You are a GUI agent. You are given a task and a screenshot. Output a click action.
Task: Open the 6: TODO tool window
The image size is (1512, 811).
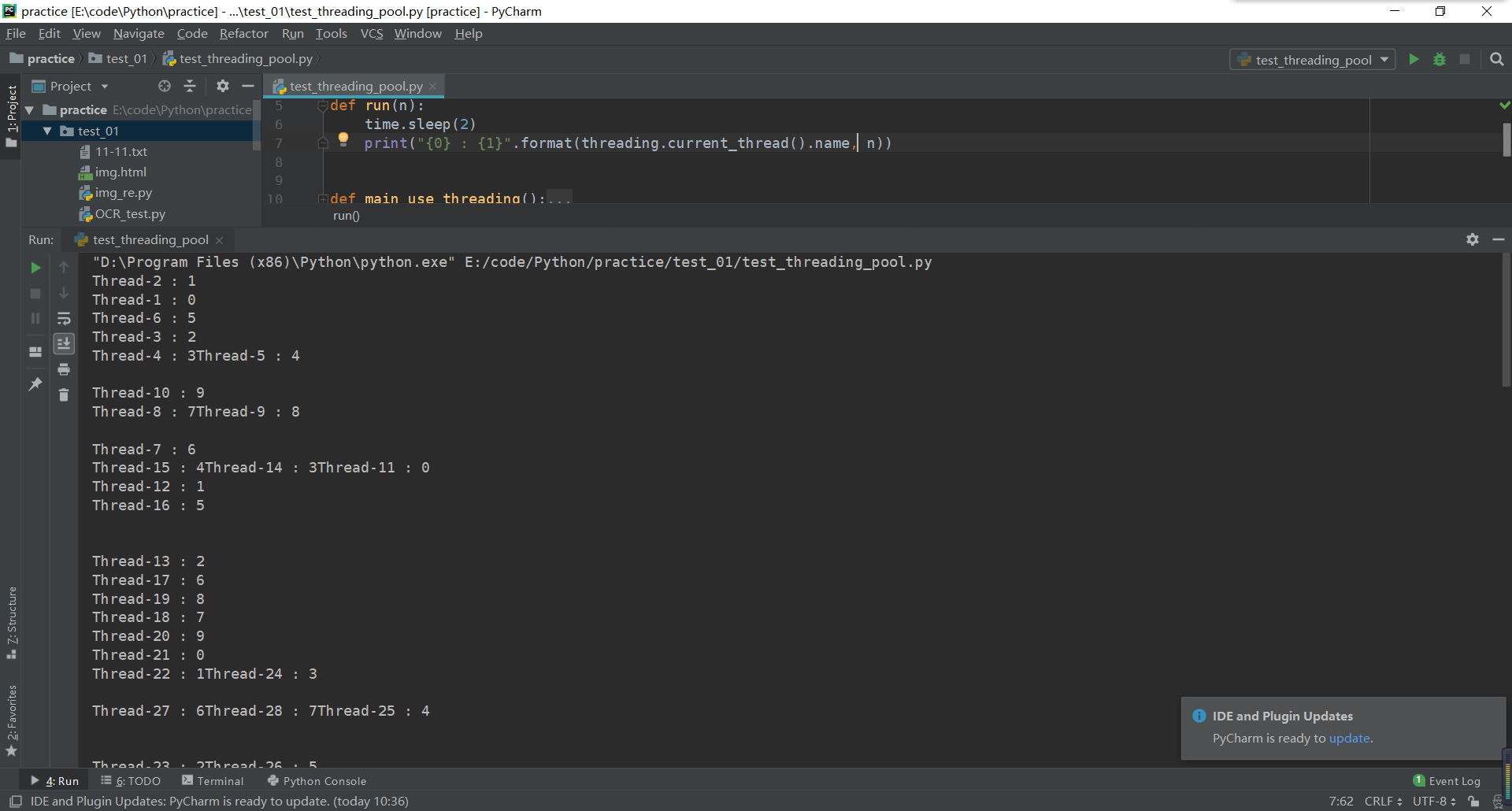coord(131,781)
